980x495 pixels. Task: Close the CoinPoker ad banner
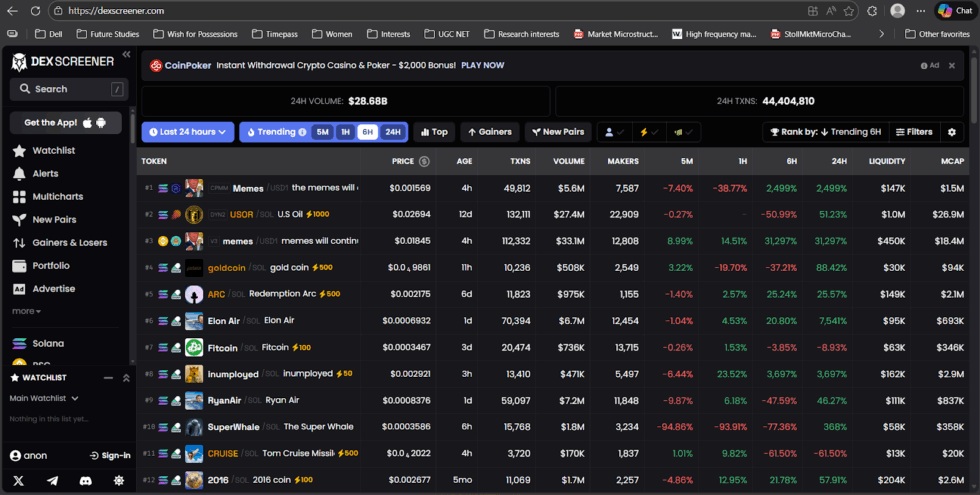tap(952, 66)
